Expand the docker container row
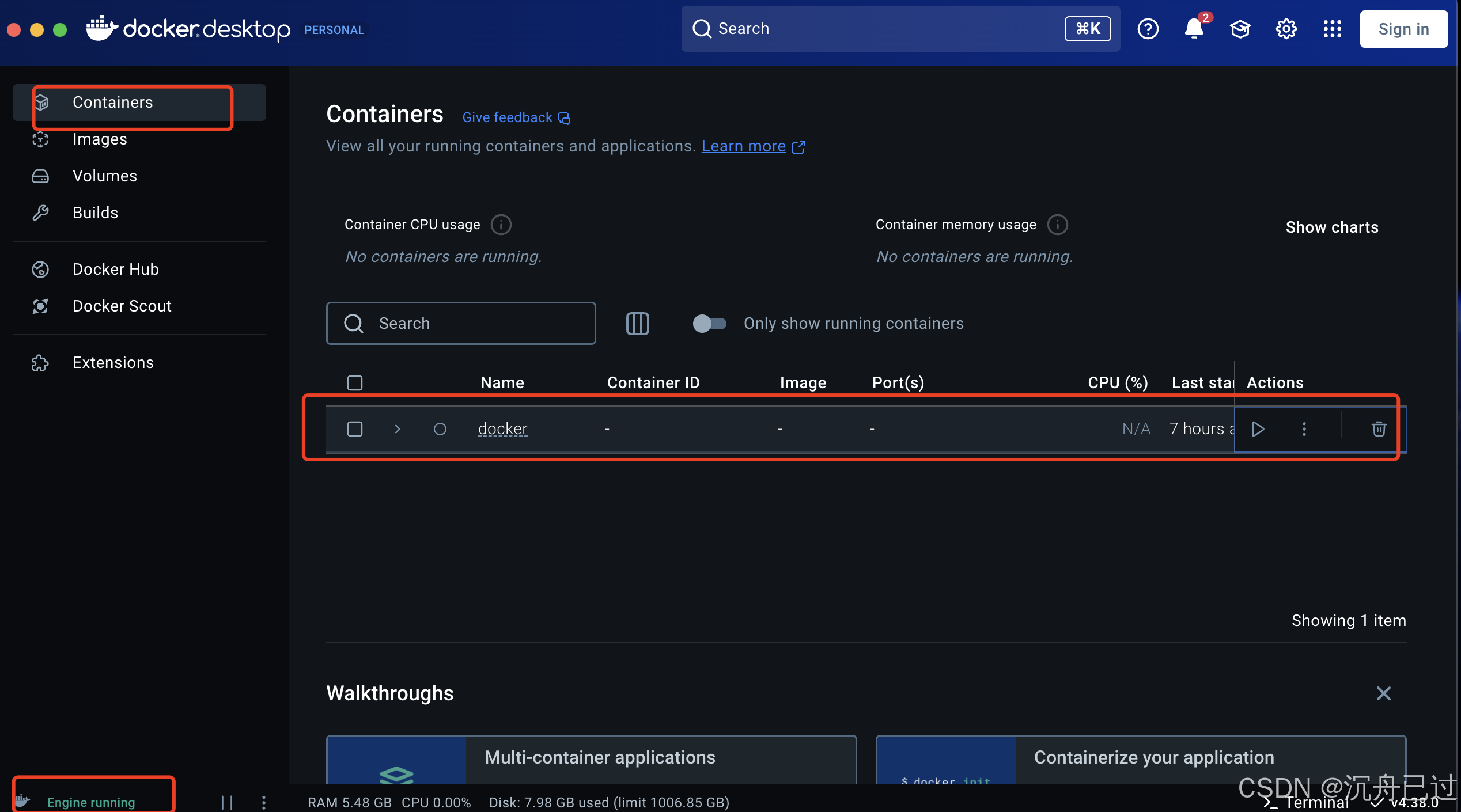The width and height of the screenshot is (1461, 812). click(398, 429)
